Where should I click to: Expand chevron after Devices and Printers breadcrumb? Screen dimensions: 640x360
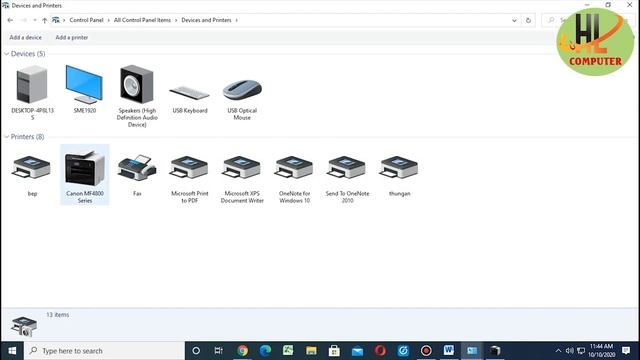236,20
